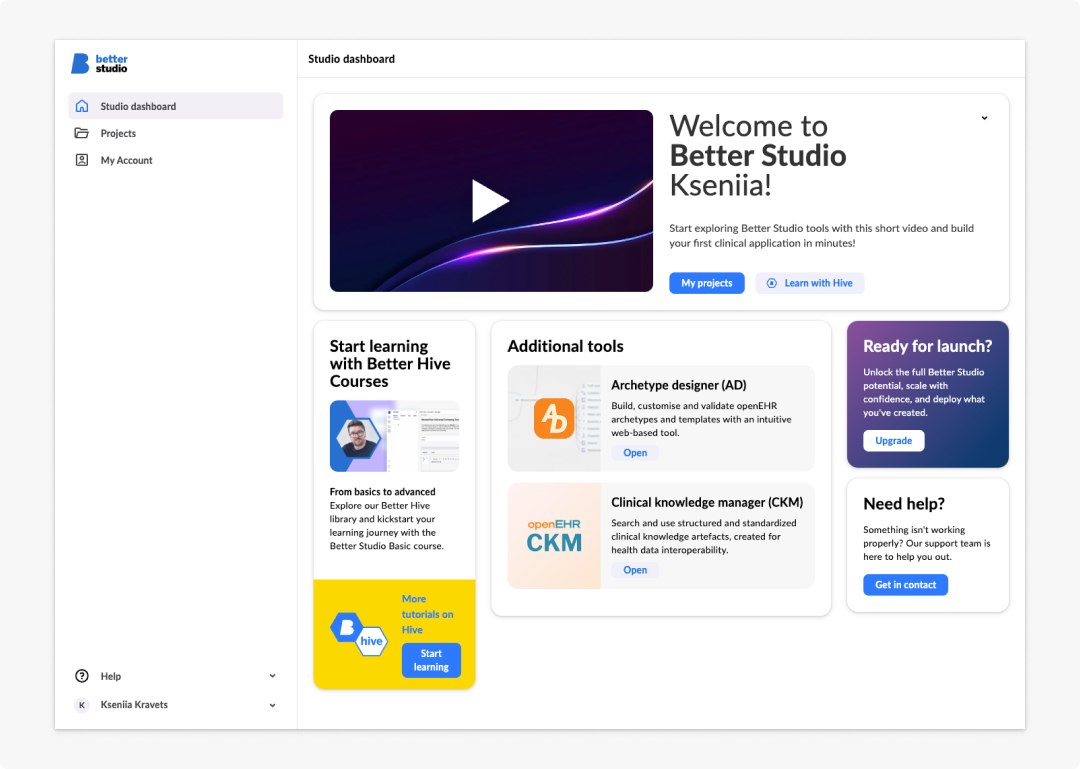Click the Learn with Hive button
Screen dimensions: 1080x769
click(x=809, y=283)
